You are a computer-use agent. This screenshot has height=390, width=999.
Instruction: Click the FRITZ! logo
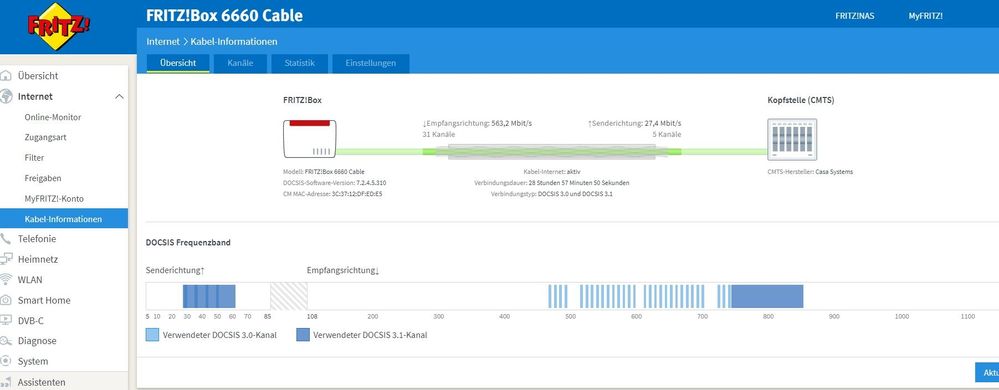tap(59, 26)
